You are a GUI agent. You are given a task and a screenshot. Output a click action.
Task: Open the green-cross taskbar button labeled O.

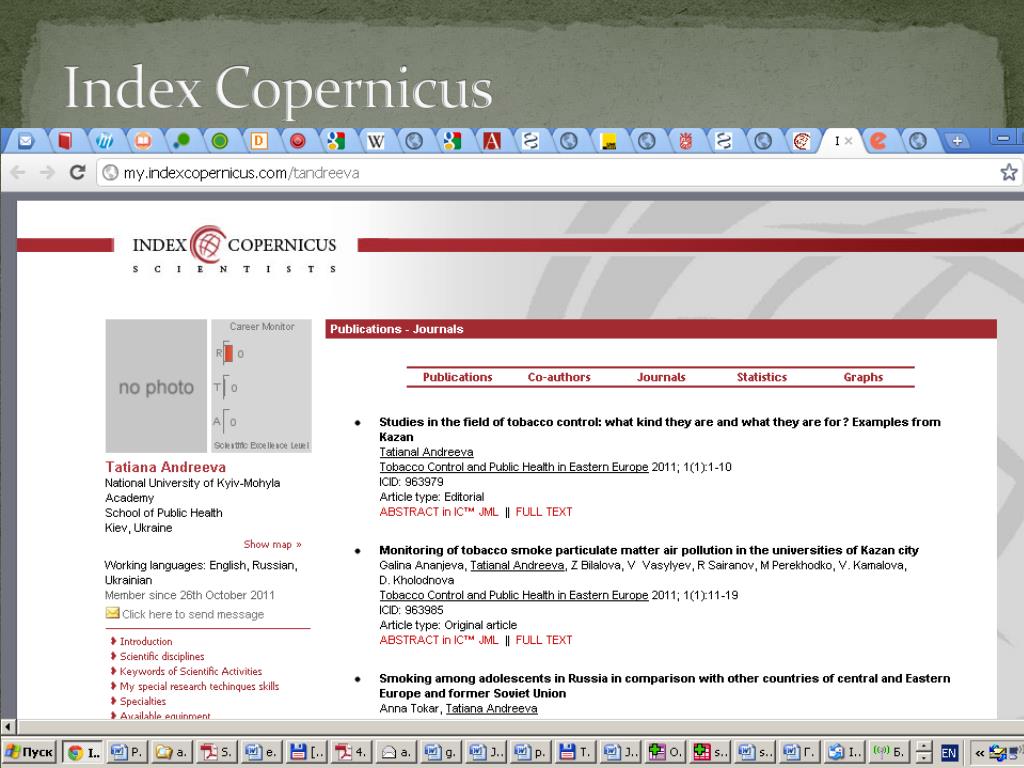point(664,752)
